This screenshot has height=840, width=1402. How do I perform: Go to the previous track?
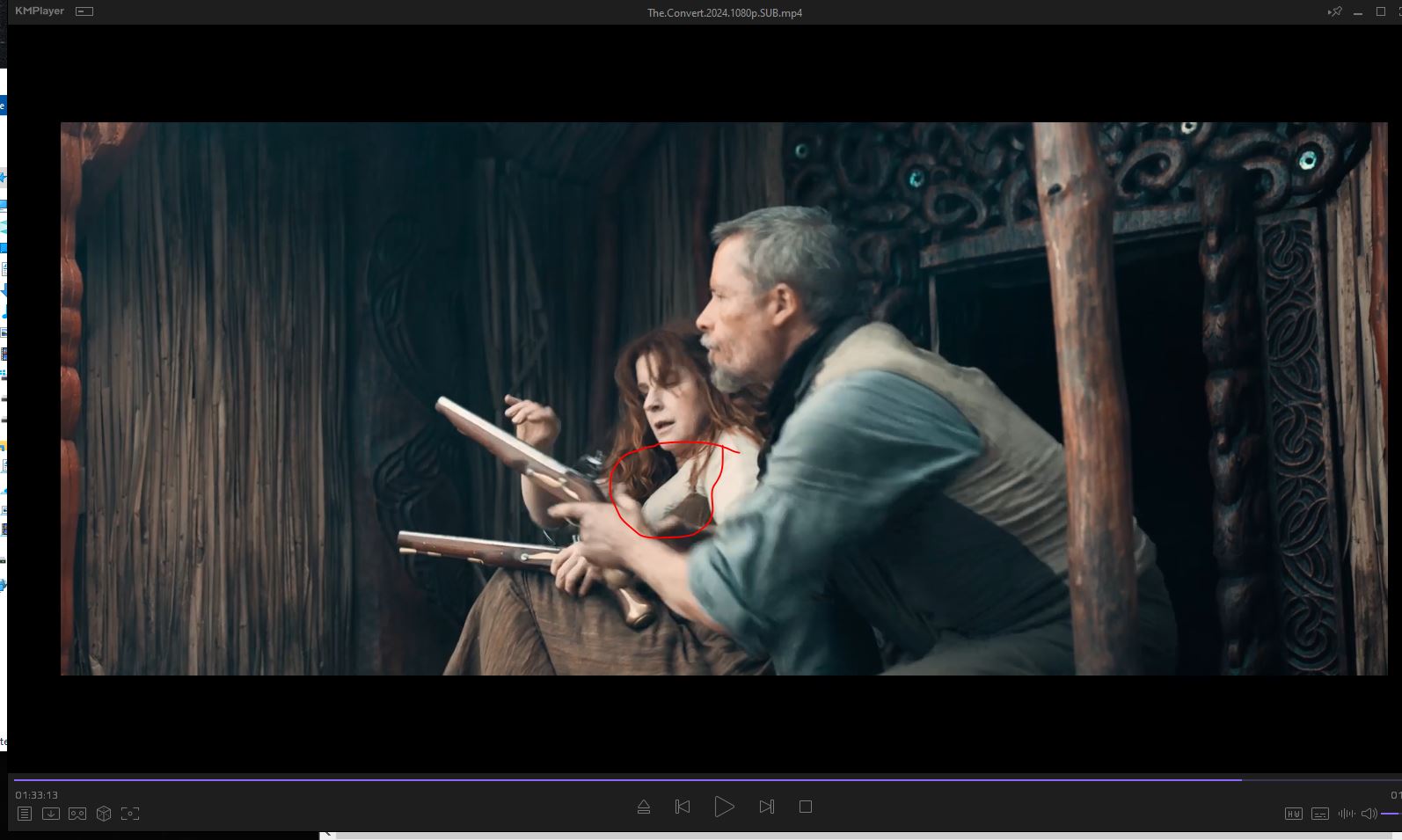tap(683, 807)
